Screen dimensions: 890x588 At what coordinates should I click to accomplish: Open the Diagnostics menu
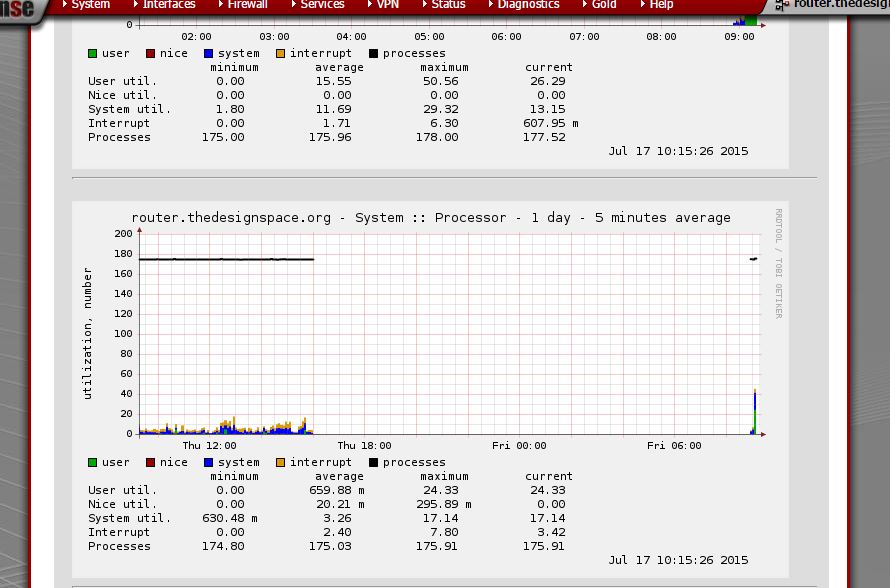pyautogui.click(x=528, y=5)
